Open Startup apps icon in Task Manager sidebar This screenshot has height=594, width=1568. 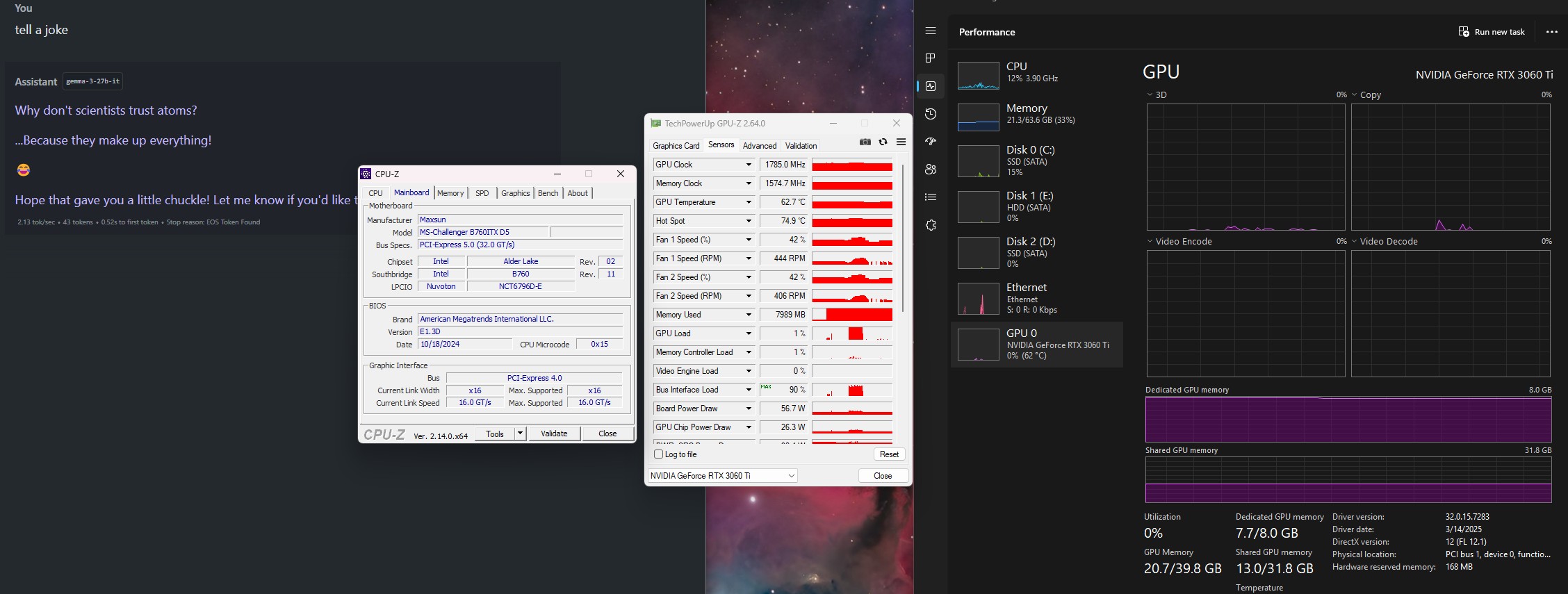pos(931,142)
